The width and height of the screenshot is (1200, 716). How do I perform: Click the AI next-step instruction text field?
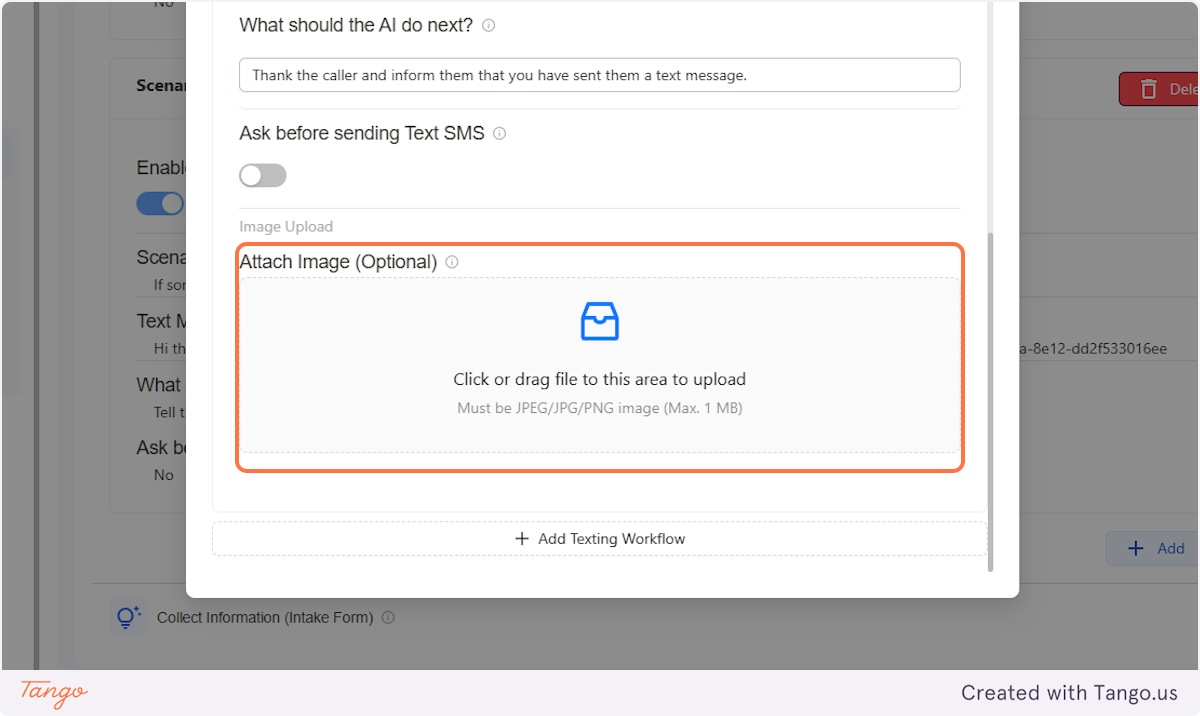coord(600,75)
